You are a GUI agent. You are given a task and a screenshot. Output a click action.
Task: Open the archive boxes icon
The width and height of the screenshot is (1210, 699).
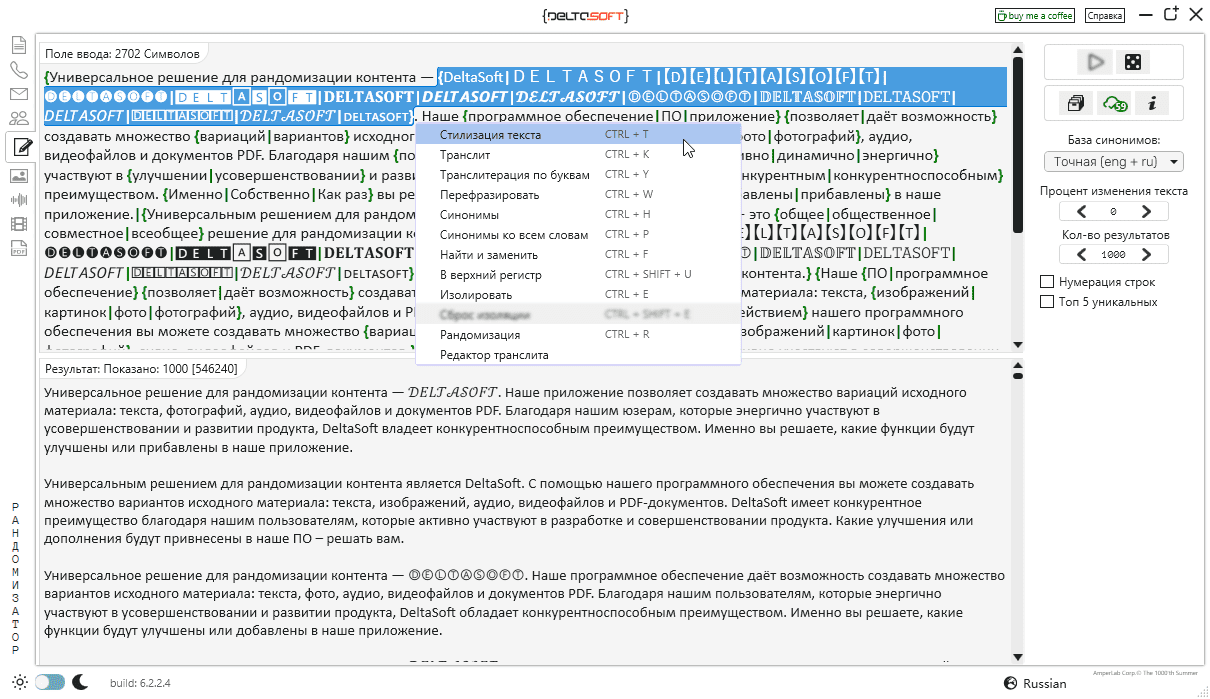pyautogui.click(x=1076, y=103)
